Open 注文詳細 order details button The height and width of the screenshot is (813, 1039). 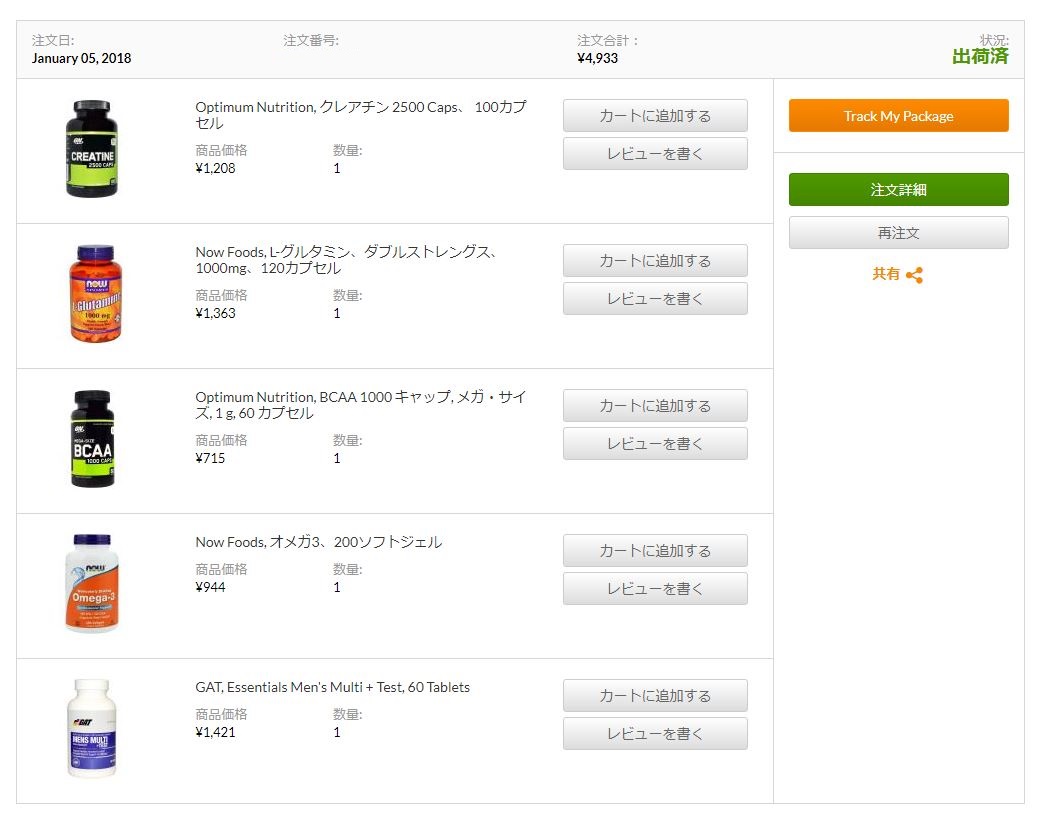tap(898, 190)
